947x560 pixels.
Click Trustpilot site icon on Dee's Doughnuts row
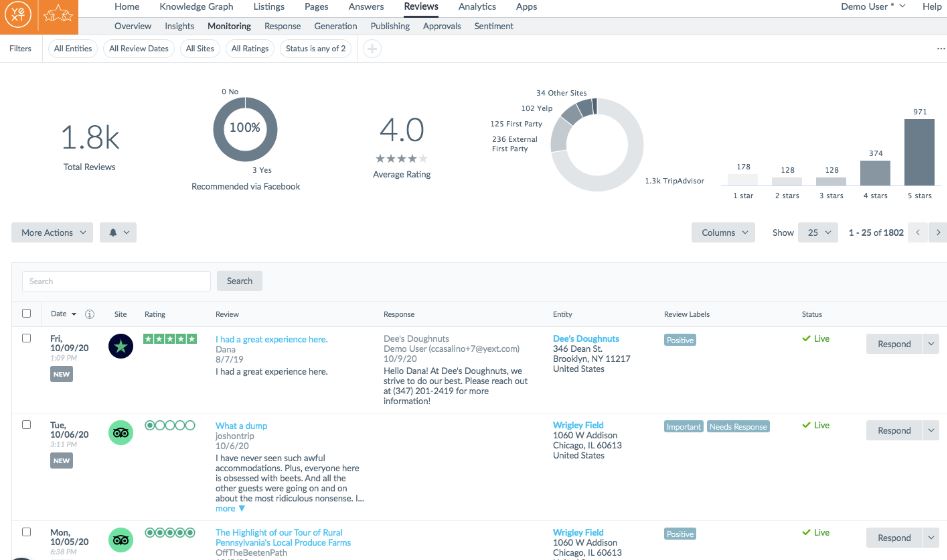point(121,346)
